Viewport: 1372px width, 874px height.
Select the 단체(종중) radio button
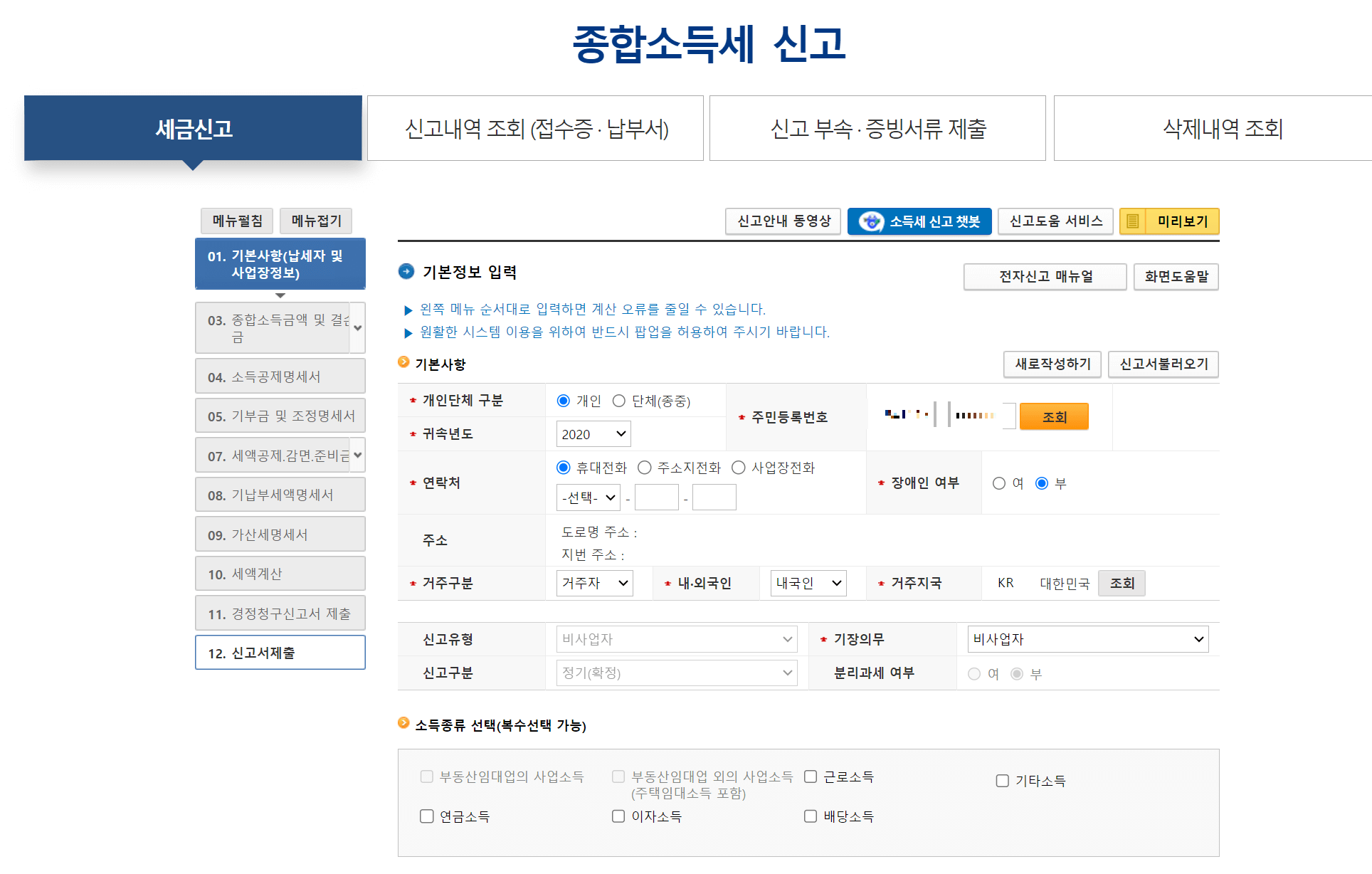click(x=619, y=400)
